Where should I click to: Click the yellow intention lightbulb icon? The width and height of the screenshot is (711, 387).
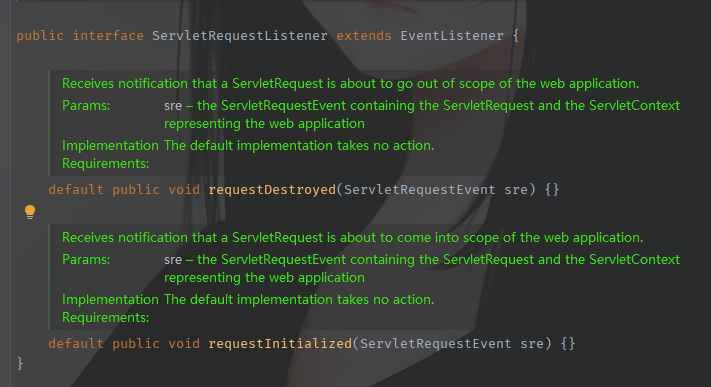point(30,212)
